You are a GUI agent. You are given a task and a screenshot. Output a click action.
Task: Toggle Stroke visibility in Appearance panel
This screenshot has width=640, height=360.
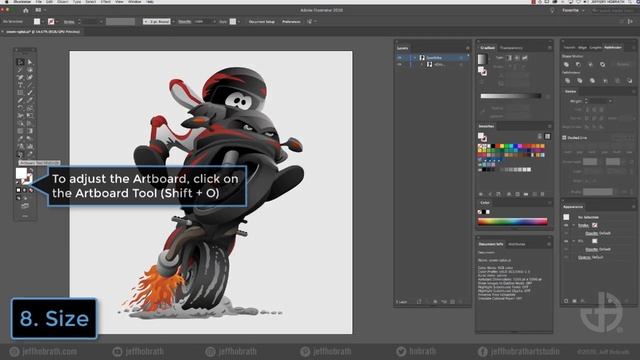click(566, 225)
